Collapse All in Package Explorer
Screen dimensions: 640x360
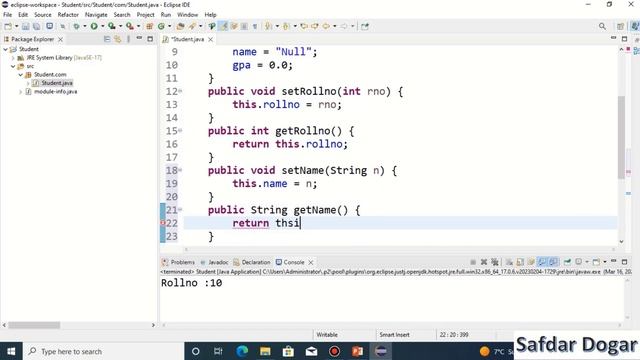click(x=107, y=39)
